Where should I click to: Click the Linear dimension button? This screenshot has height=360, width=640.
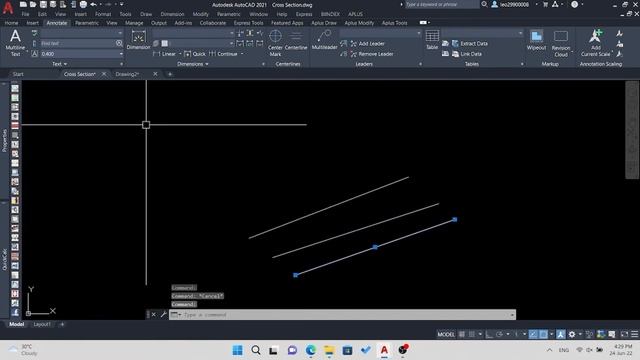pyautogui.click(x=164, y=54)
